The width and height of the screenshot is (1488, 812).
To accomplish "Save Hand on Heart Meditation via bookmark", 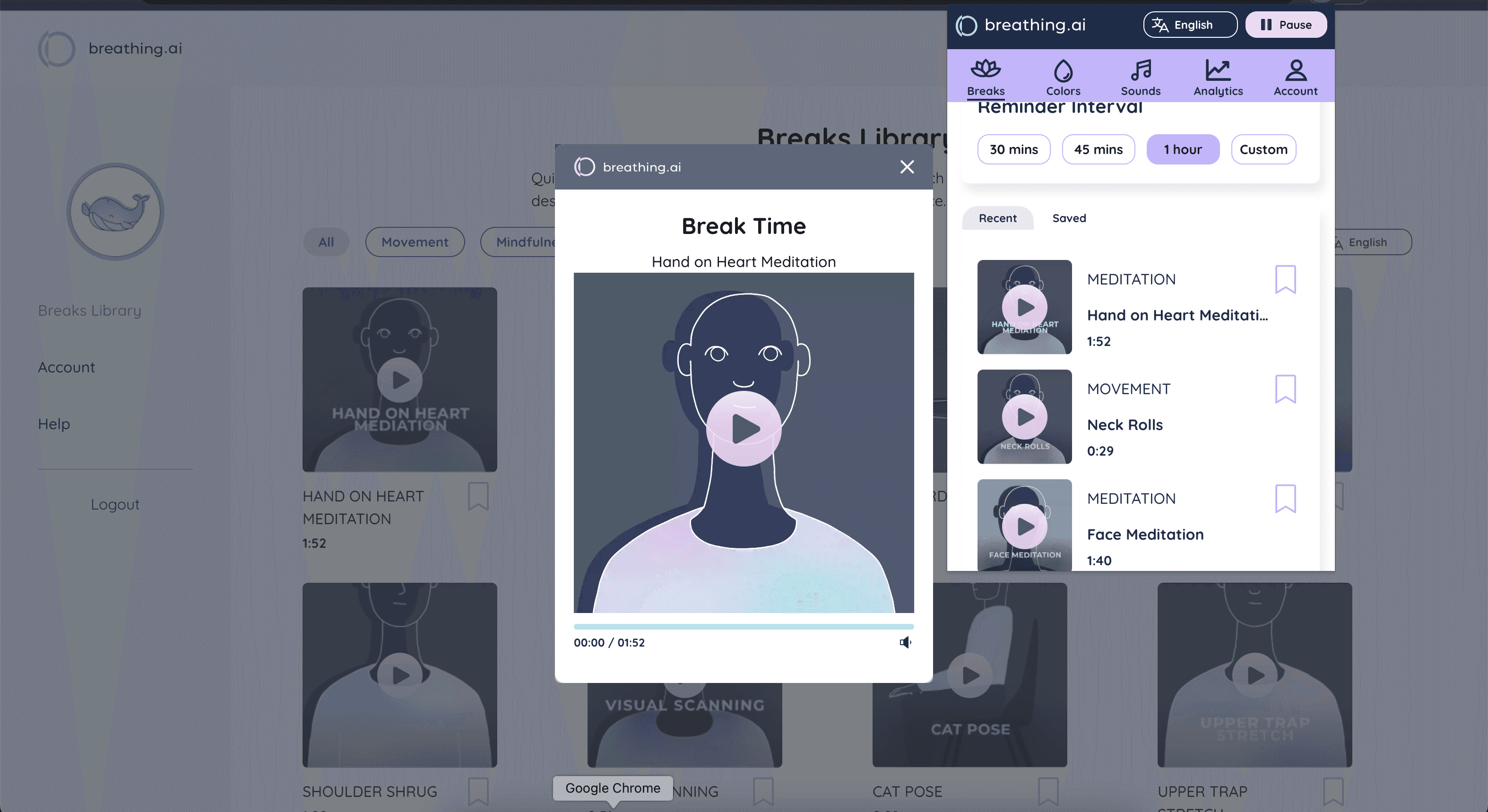I will click(x=1285, y=279).
